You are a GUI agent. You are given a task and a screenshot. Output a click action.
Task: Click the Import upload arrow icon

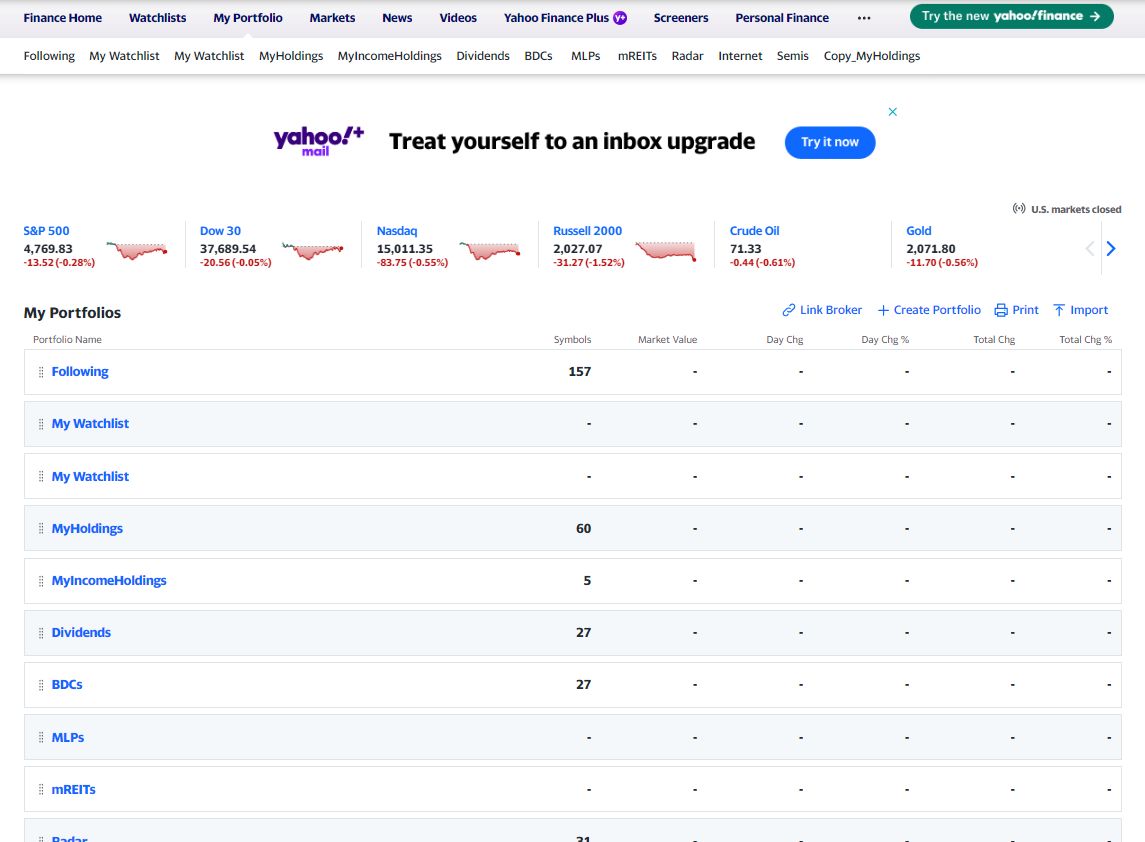(1060, 310)
